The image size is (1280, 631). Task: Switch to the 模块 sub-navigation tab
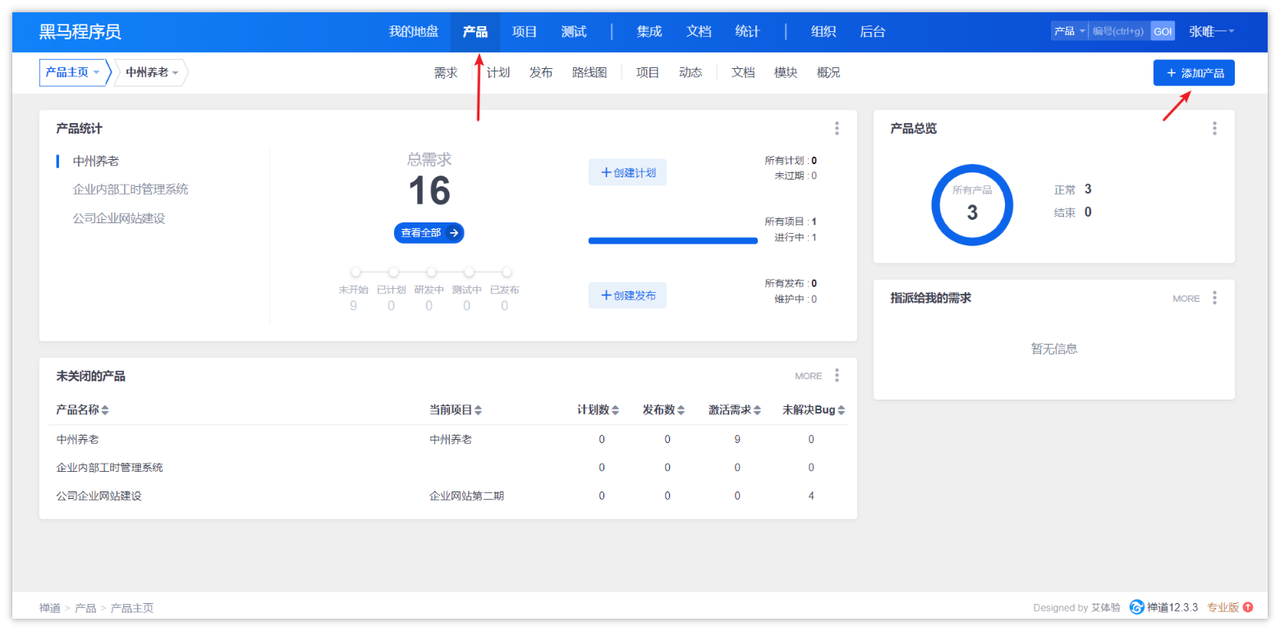tap(786, 73)
